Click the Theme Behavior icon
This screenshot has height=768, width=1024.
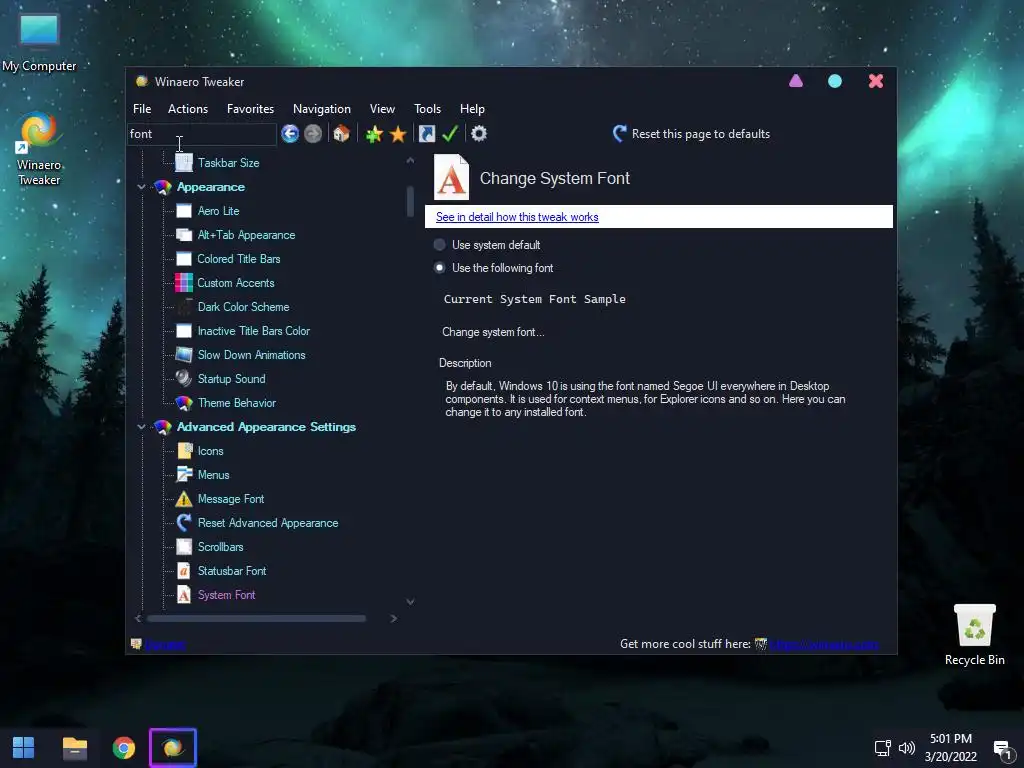(x=184, y=403)
